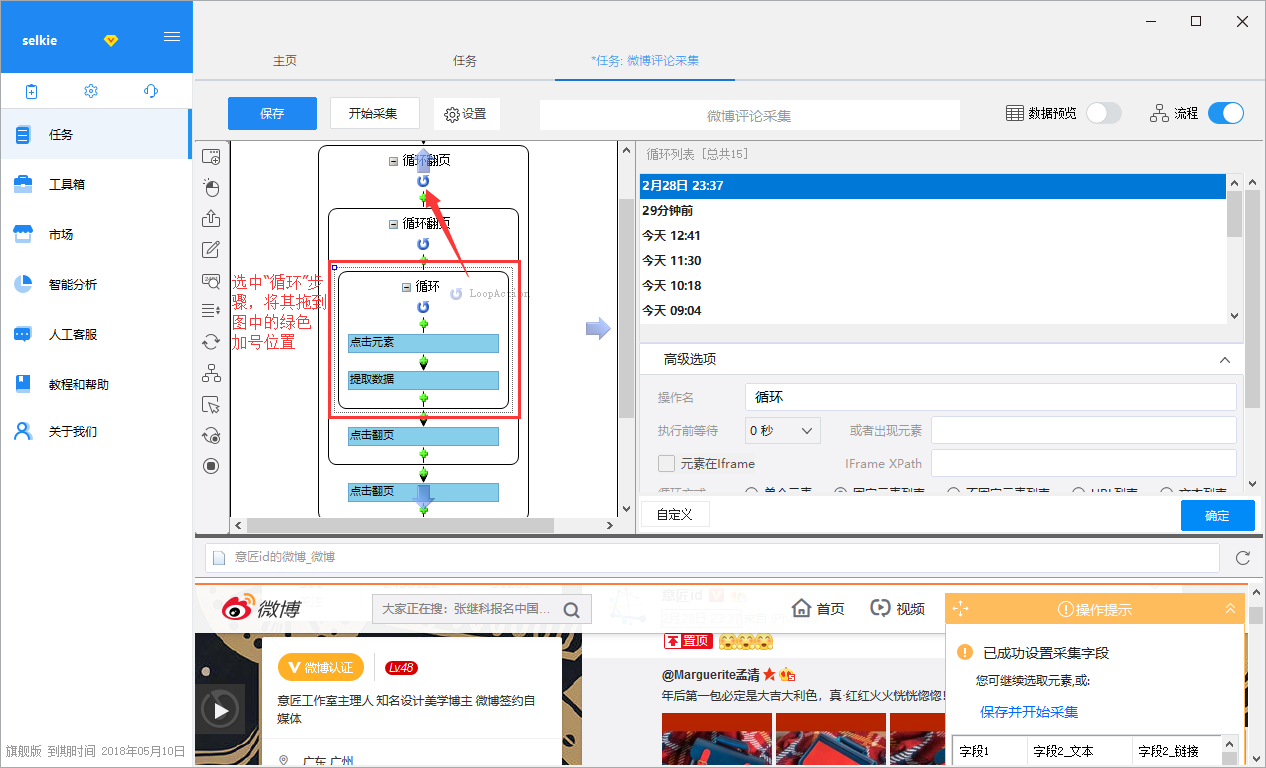
Task: Click the headset support icon
Action: [151, 91]
